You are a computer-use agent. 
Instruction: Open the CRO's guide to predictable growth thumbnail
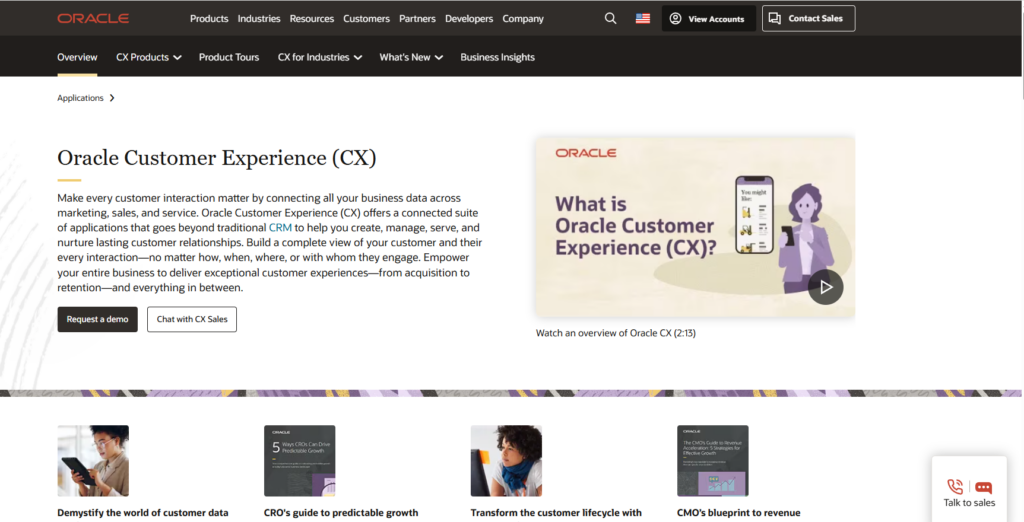[x=299, y=461]
